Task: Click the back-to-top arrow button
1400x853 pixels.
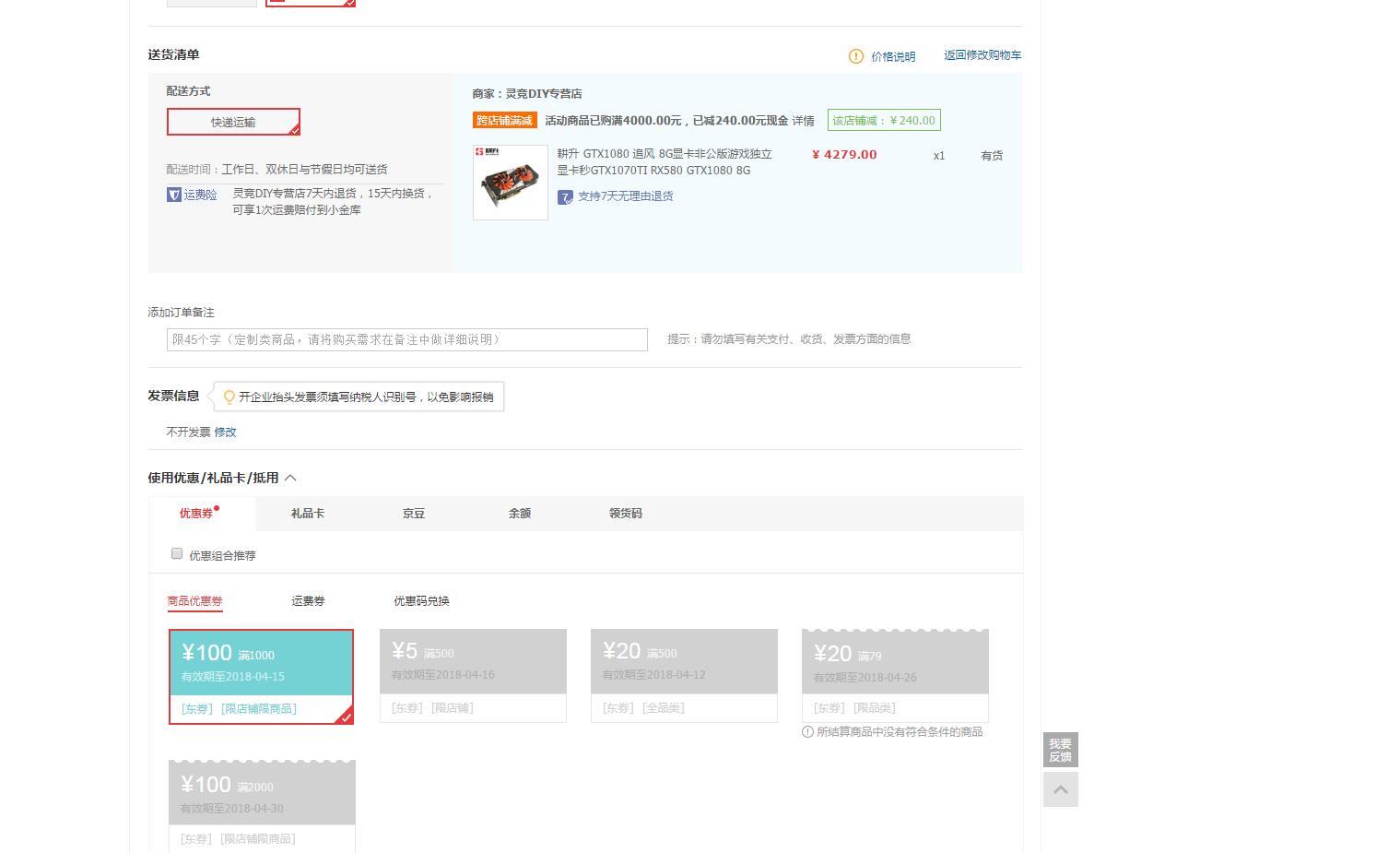Action: pos(1061,789)
